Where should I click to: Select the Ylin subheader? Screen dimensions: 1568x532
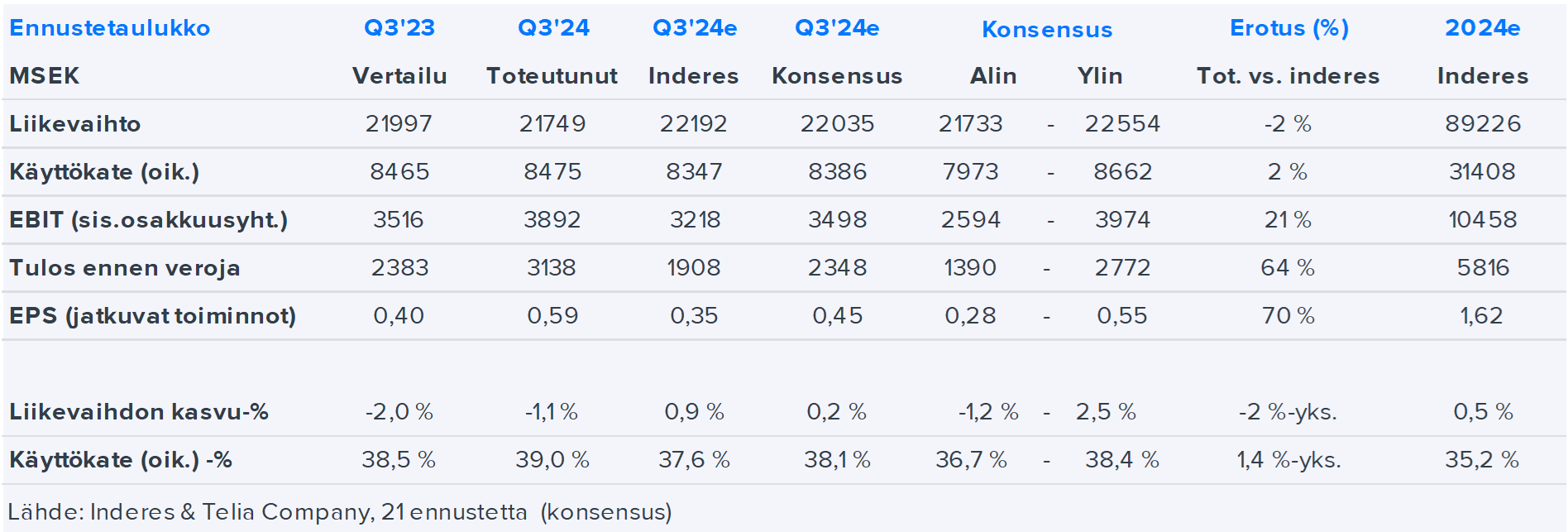point(1099,76)
